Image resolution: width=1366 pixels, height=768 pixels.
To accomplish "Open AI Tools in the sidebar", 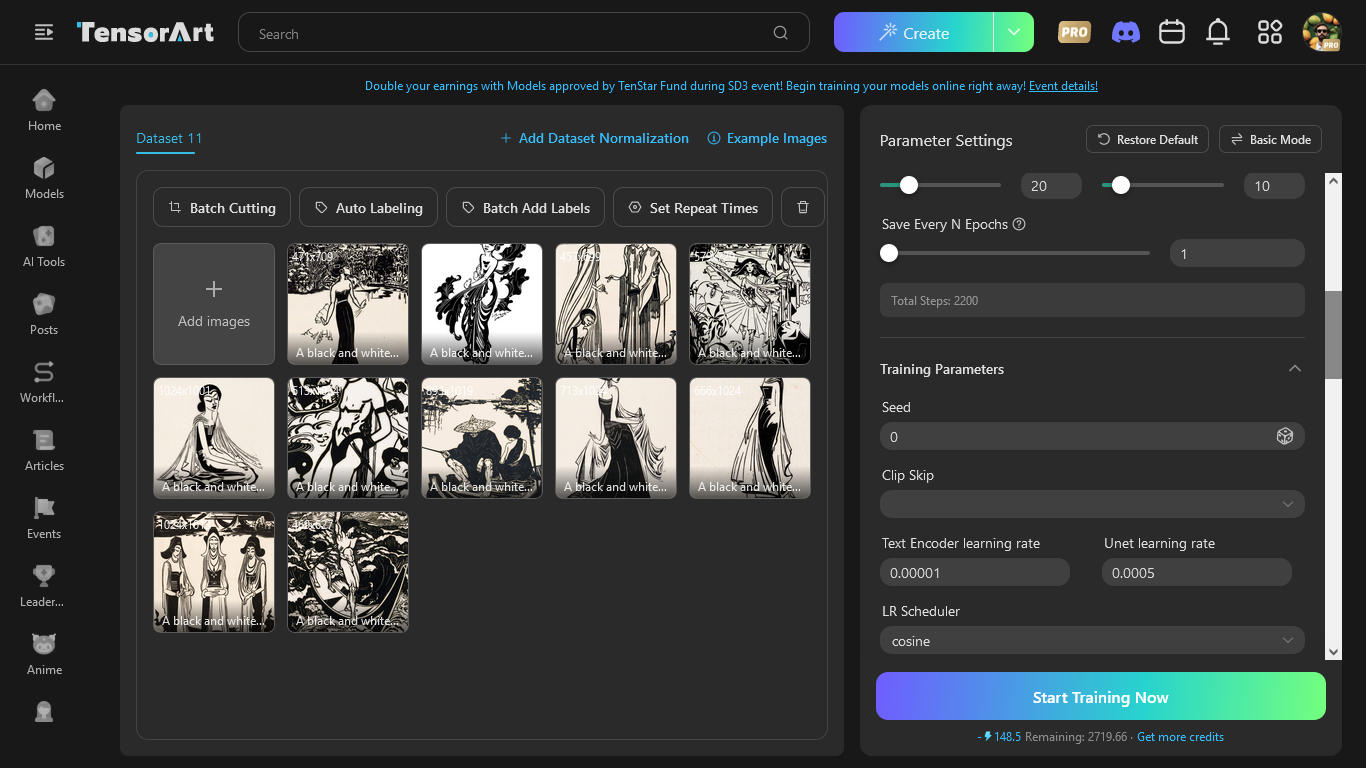I will tap(44, 246).
